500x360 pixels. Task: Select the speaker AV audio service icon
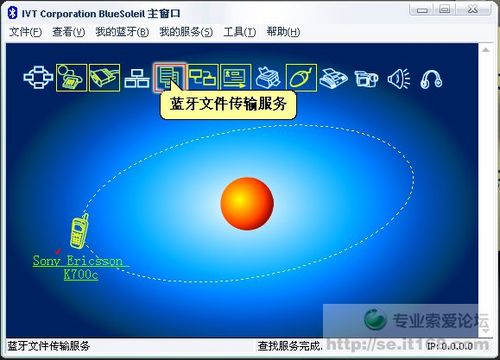[x=399, y=79]
